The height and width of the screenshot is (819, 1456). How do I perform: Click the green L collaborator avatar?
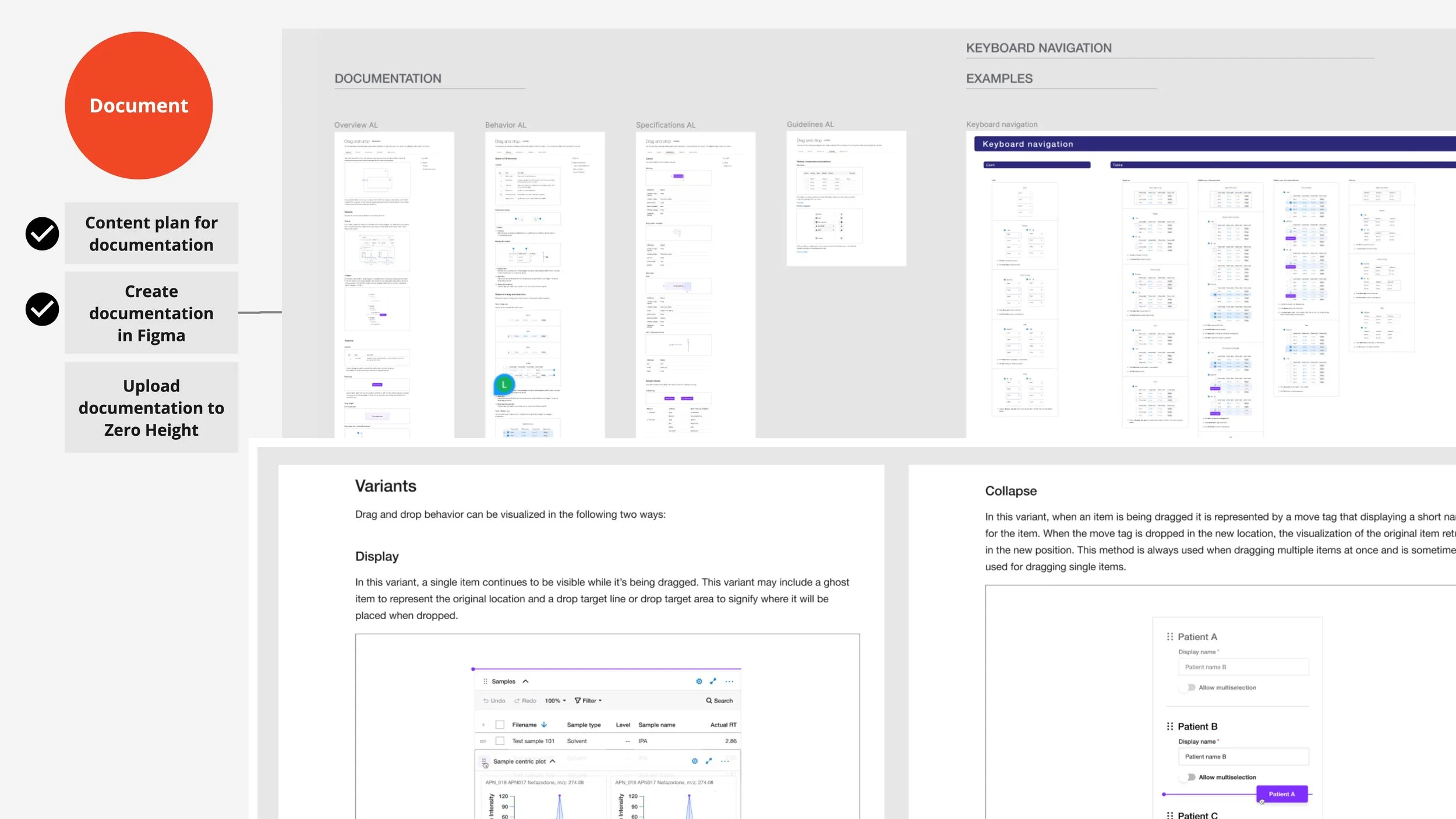(x=504, y=384)
